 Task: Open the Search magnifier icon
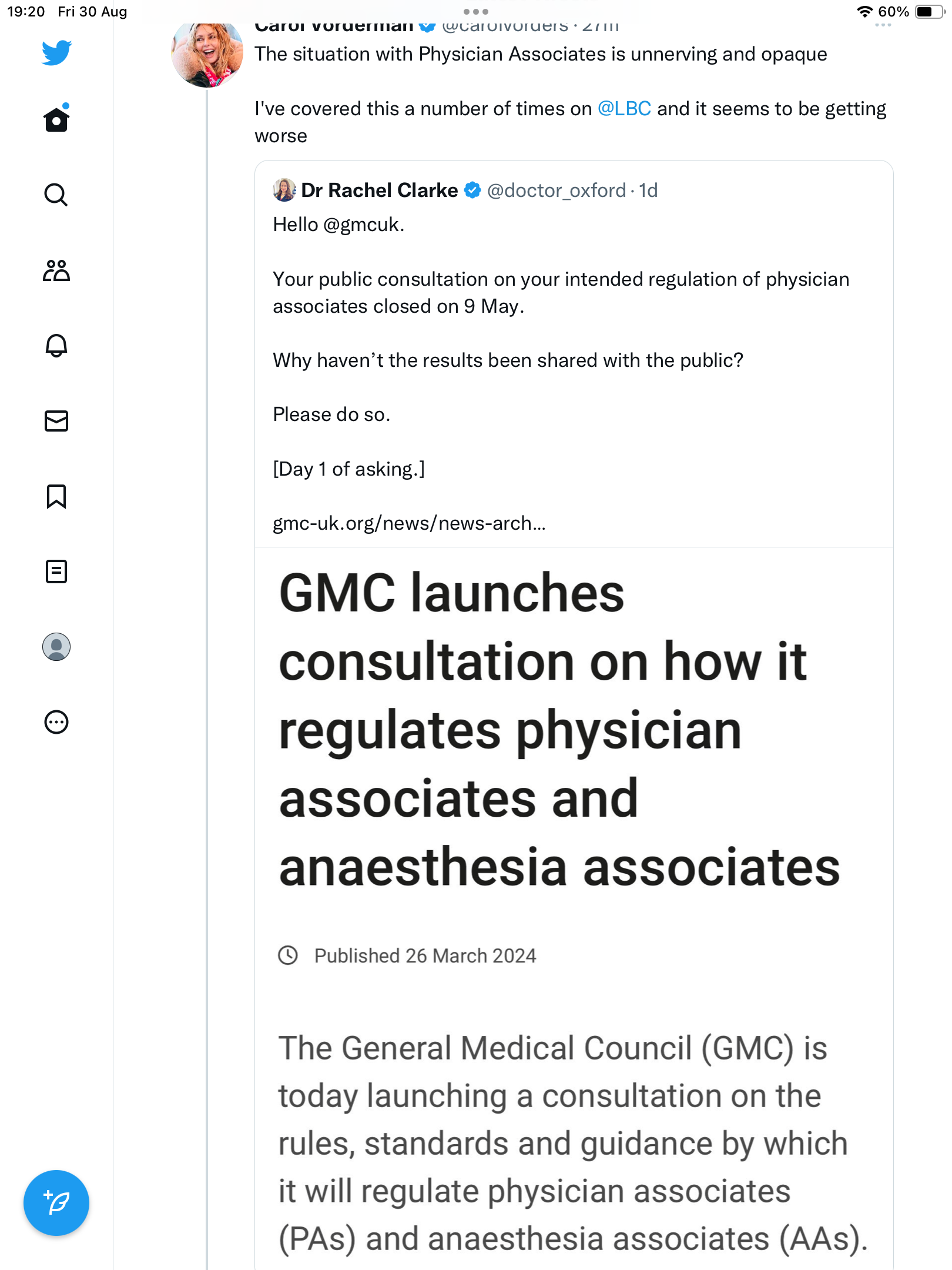[x=56, y=195]
